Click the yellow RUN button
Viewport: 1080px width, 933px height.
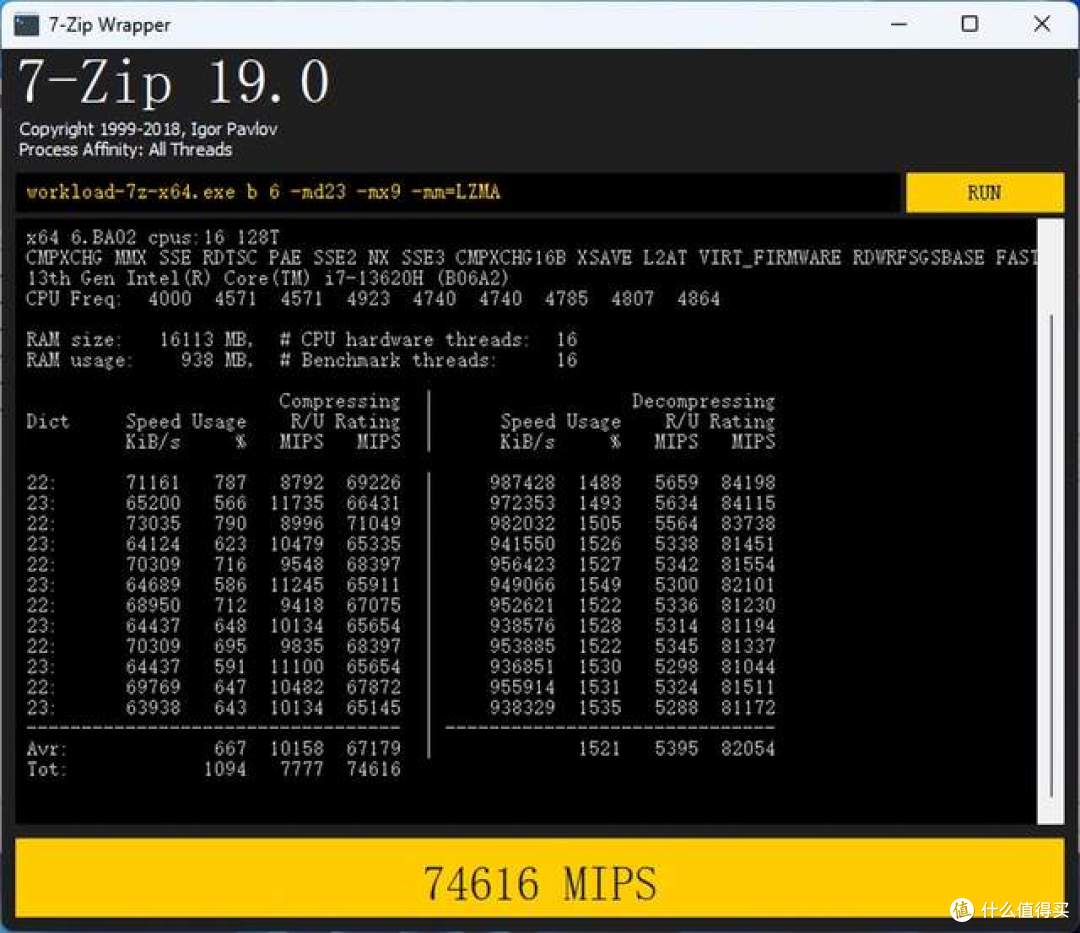984,193
